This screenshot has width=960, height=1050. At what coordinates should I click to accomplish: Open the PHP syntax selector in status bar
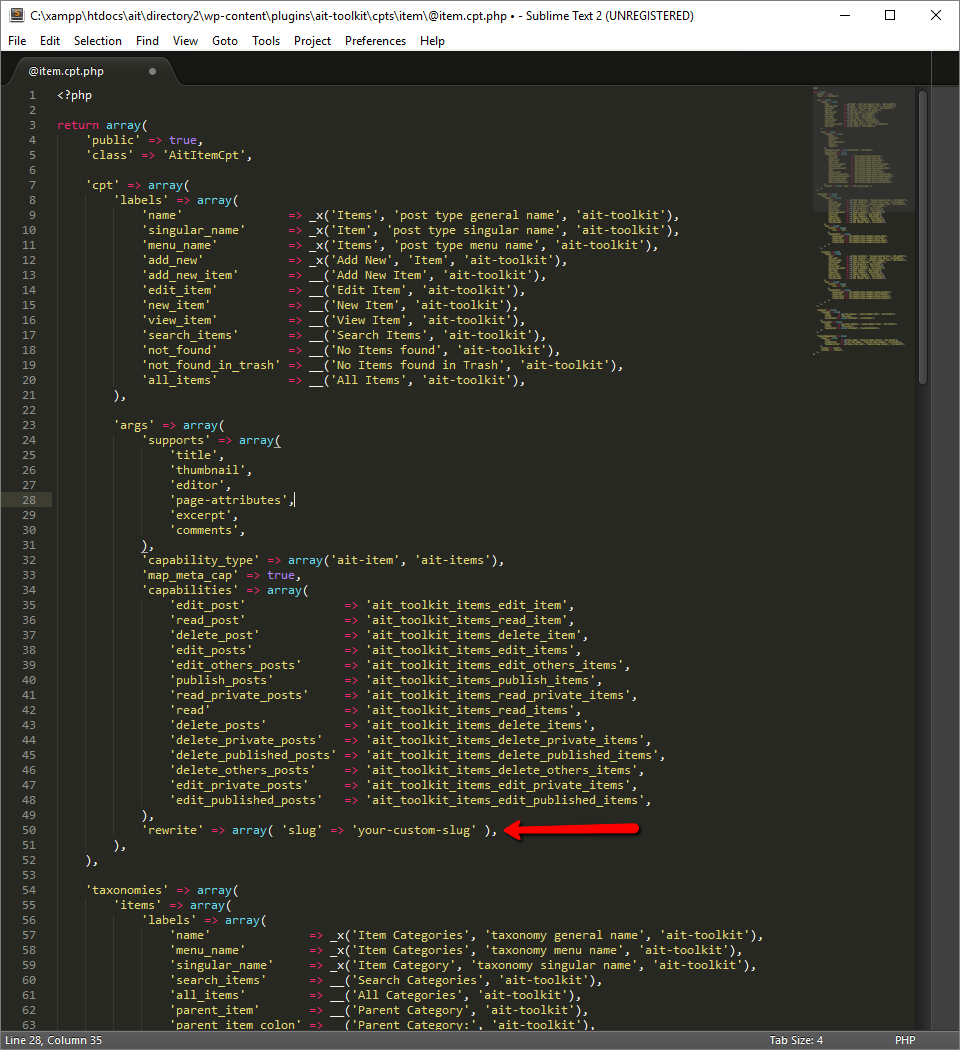pyautogui.click(x=905, y=1040)
